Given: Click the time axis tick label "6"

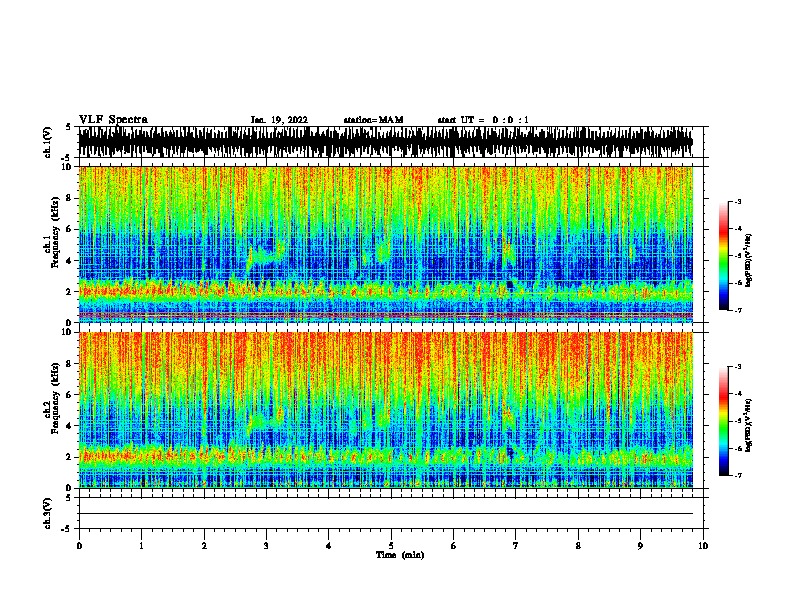Looking at the screenshot, I should pyautogui.click(x=454, y=546).
